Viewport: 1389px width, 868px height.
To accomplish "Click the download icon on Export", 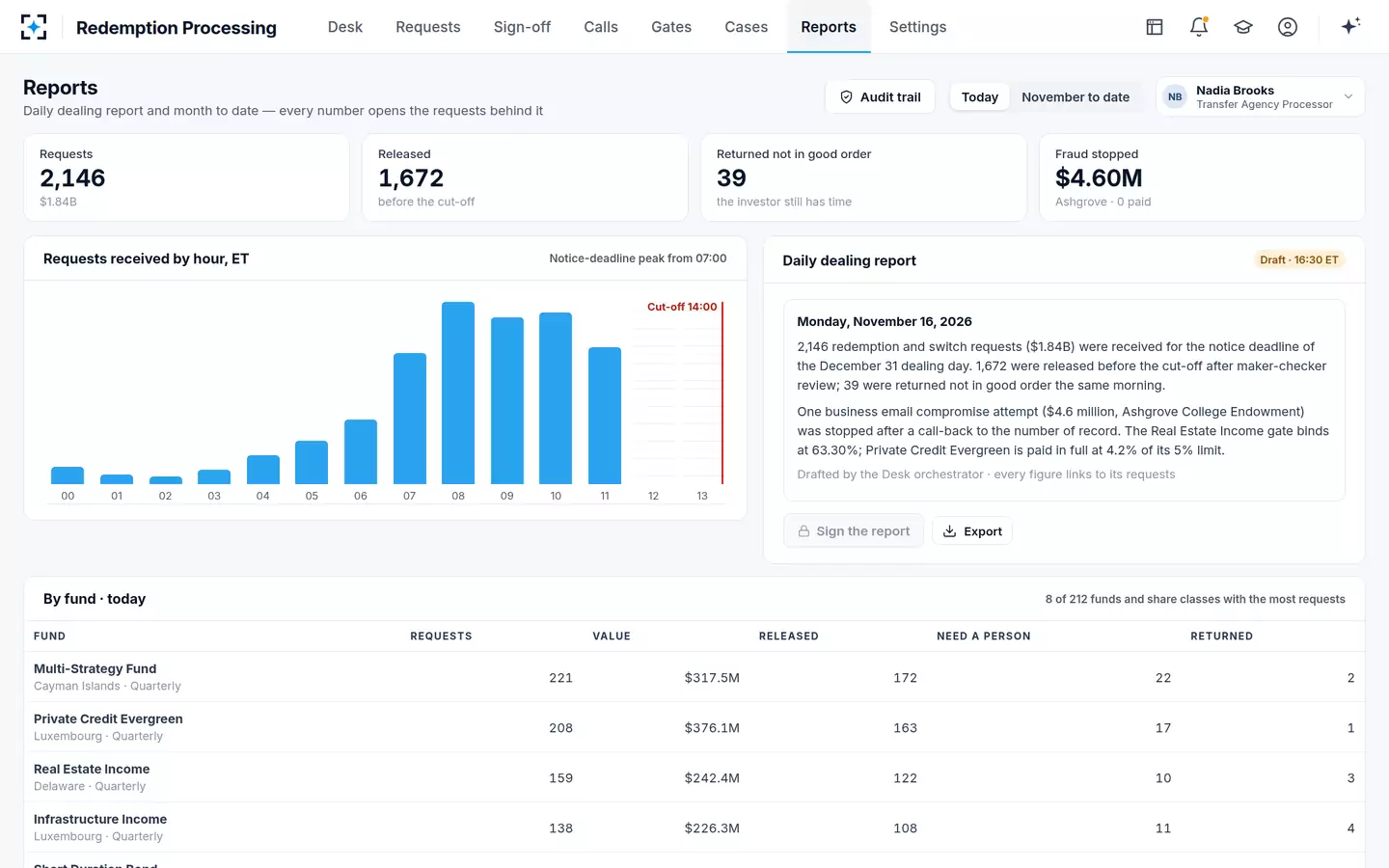I will click(949, 531).
